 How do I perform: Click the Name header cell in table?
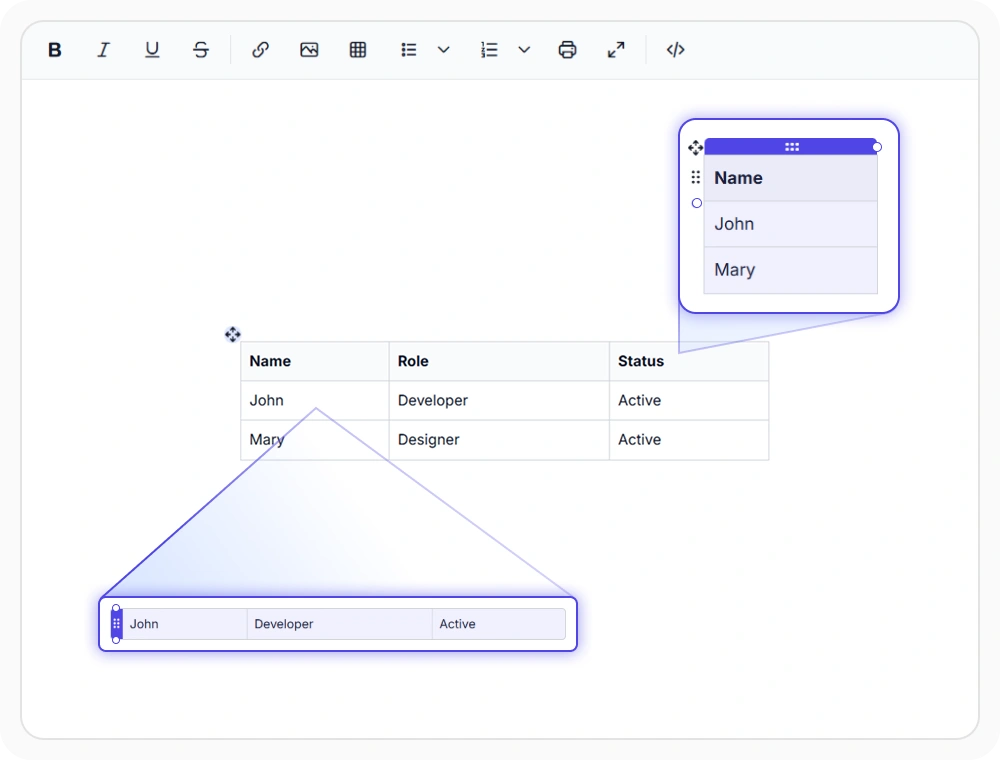(x=315, y=362)
